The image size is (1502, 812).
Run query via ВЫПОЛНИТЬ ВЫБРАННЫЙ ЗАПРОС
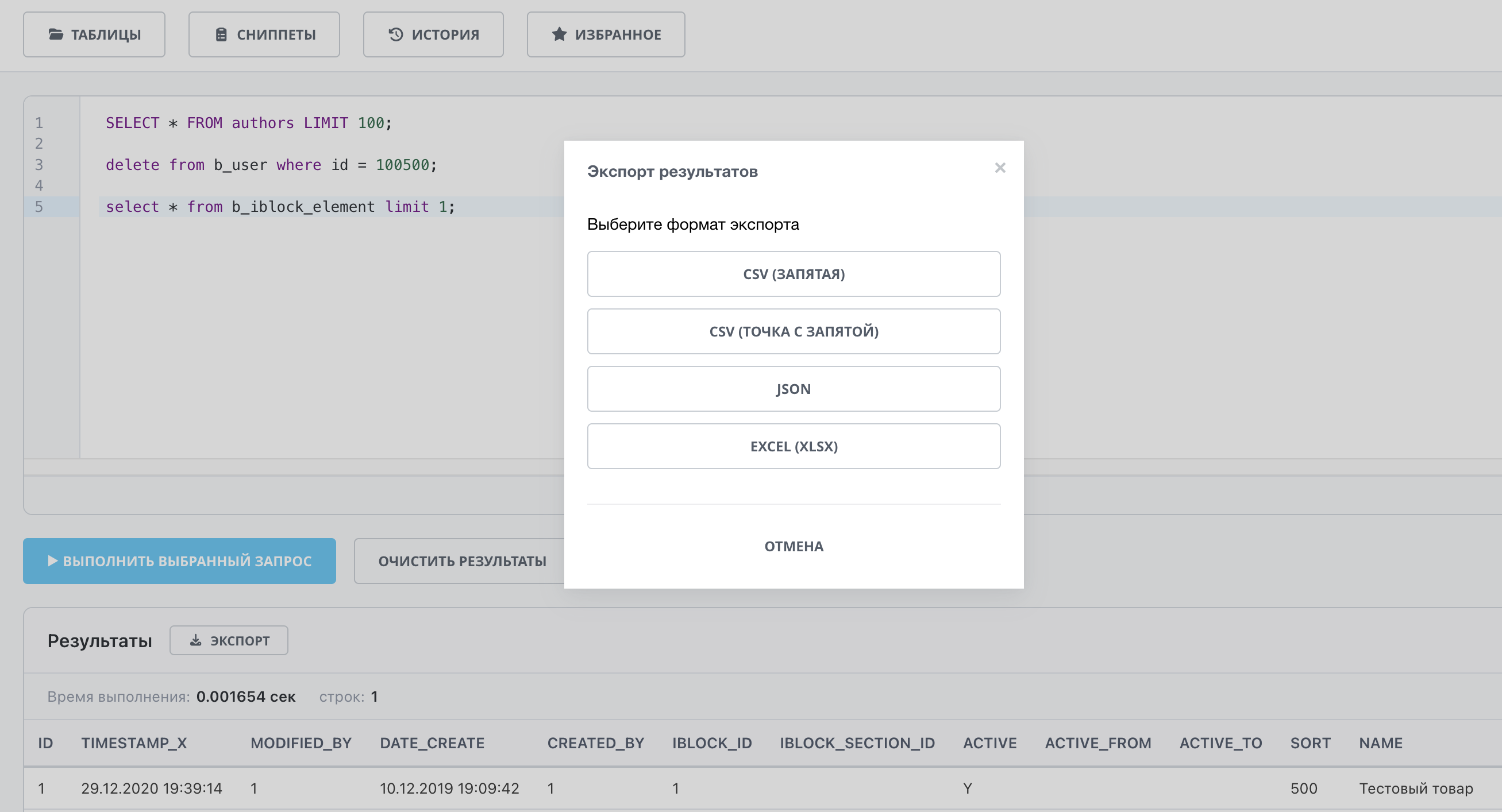pyautogui.click(x=179, y=560)
